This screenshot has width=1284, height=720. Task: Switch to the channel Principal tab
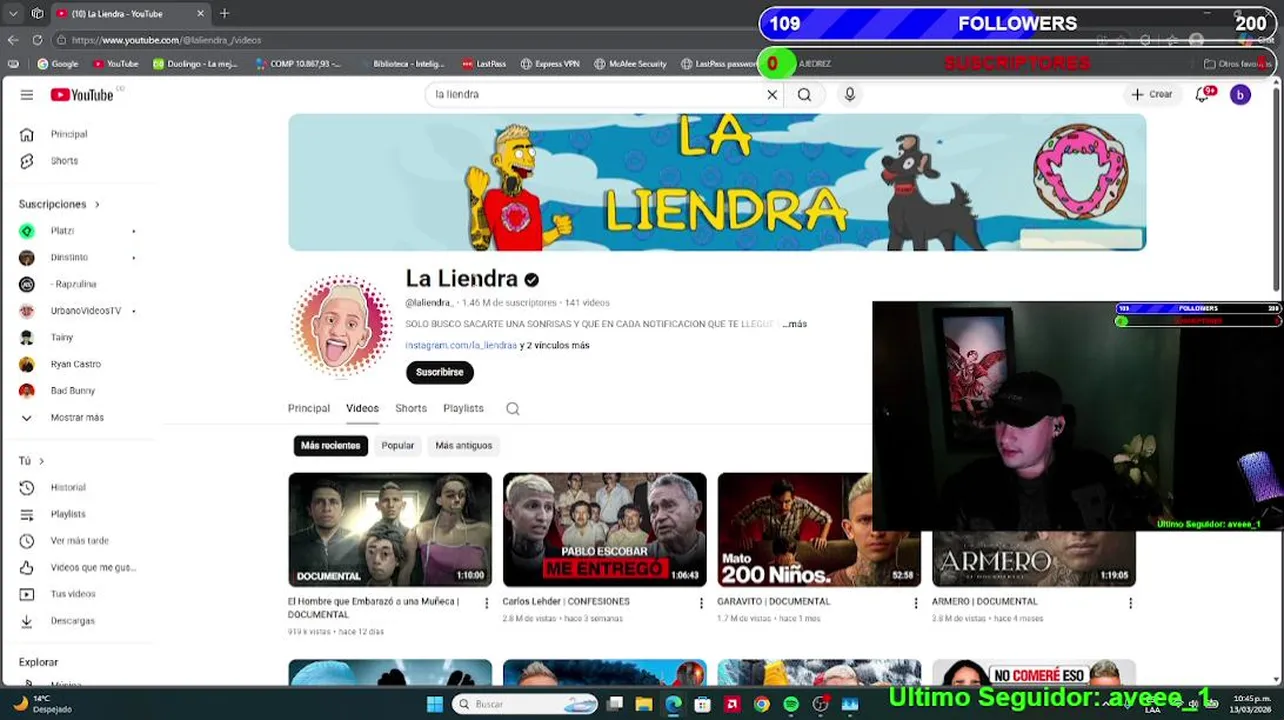pos(309,409)
